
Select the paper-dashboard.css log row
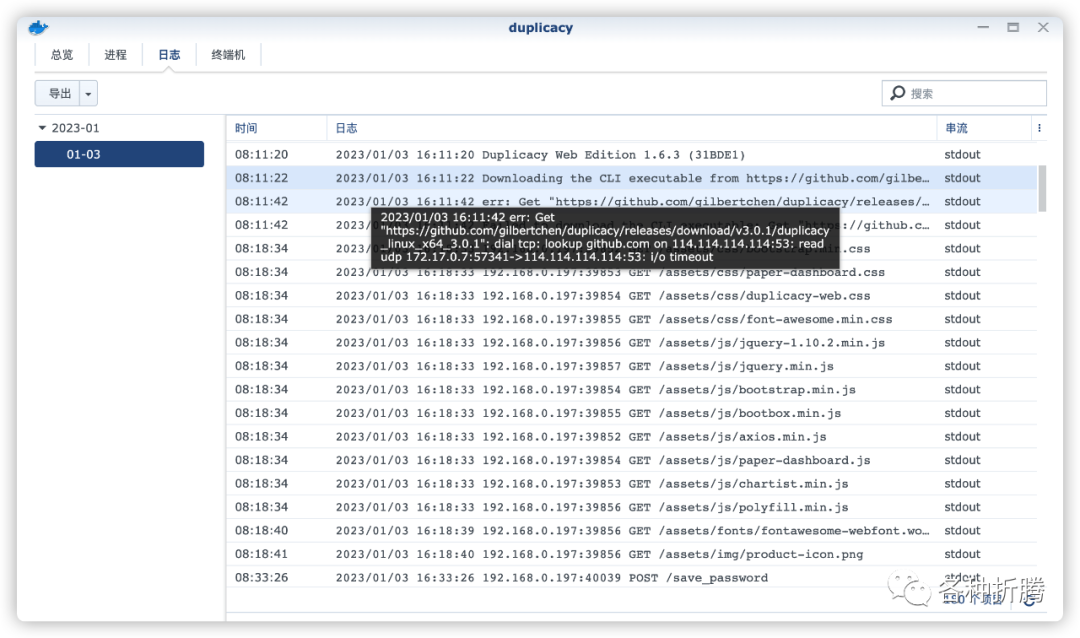632,272
